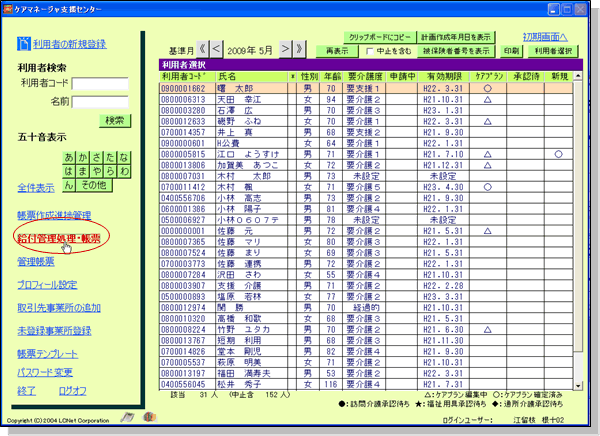Click the table scrollbar up arrow
The width and height of the screenshot is (600, 436).
pyautogui.click(x=578, y=76)
